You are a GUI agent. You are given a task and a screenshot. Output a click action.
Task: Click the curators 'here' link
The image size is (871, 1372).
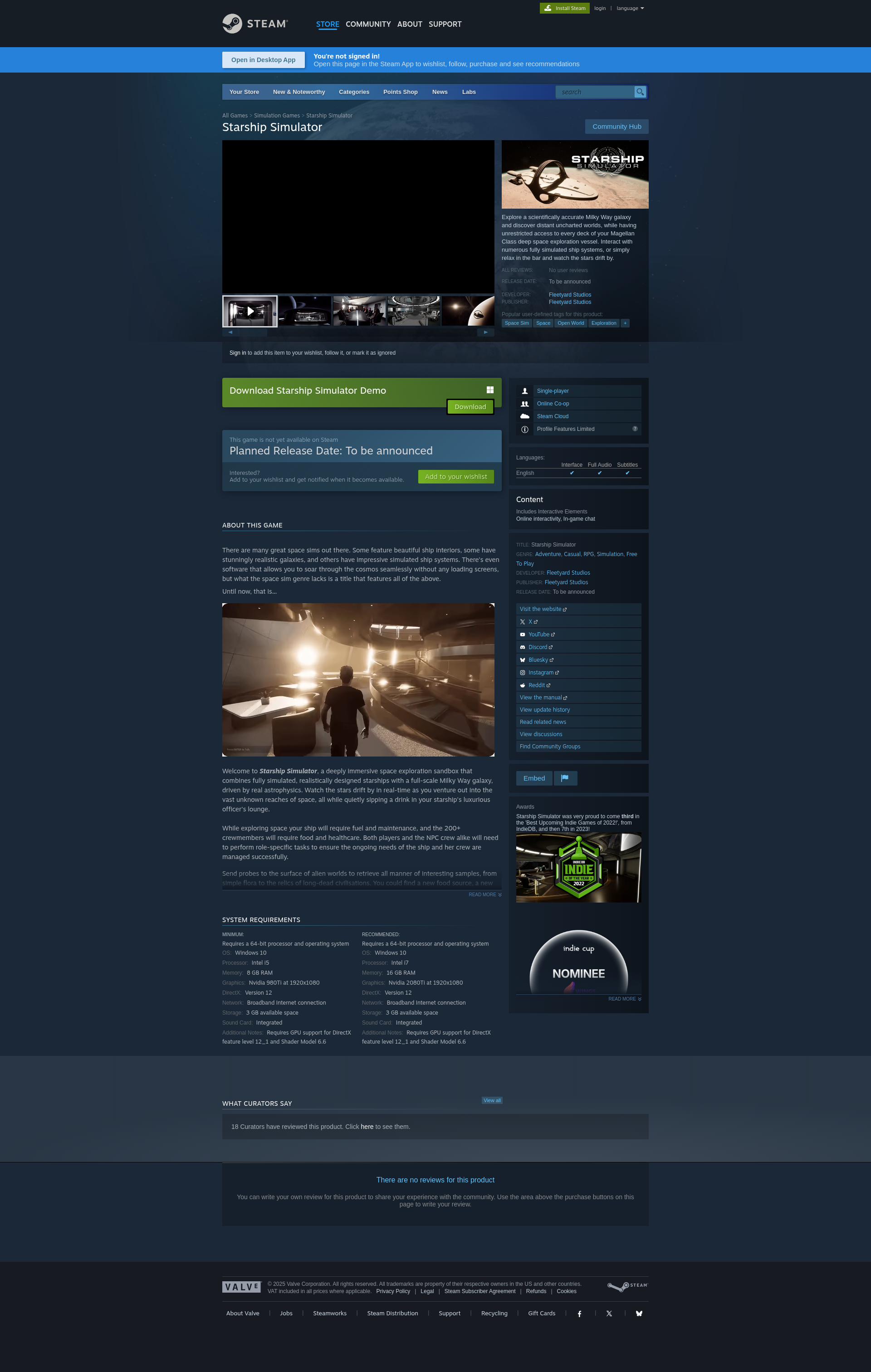point(367,1127)
